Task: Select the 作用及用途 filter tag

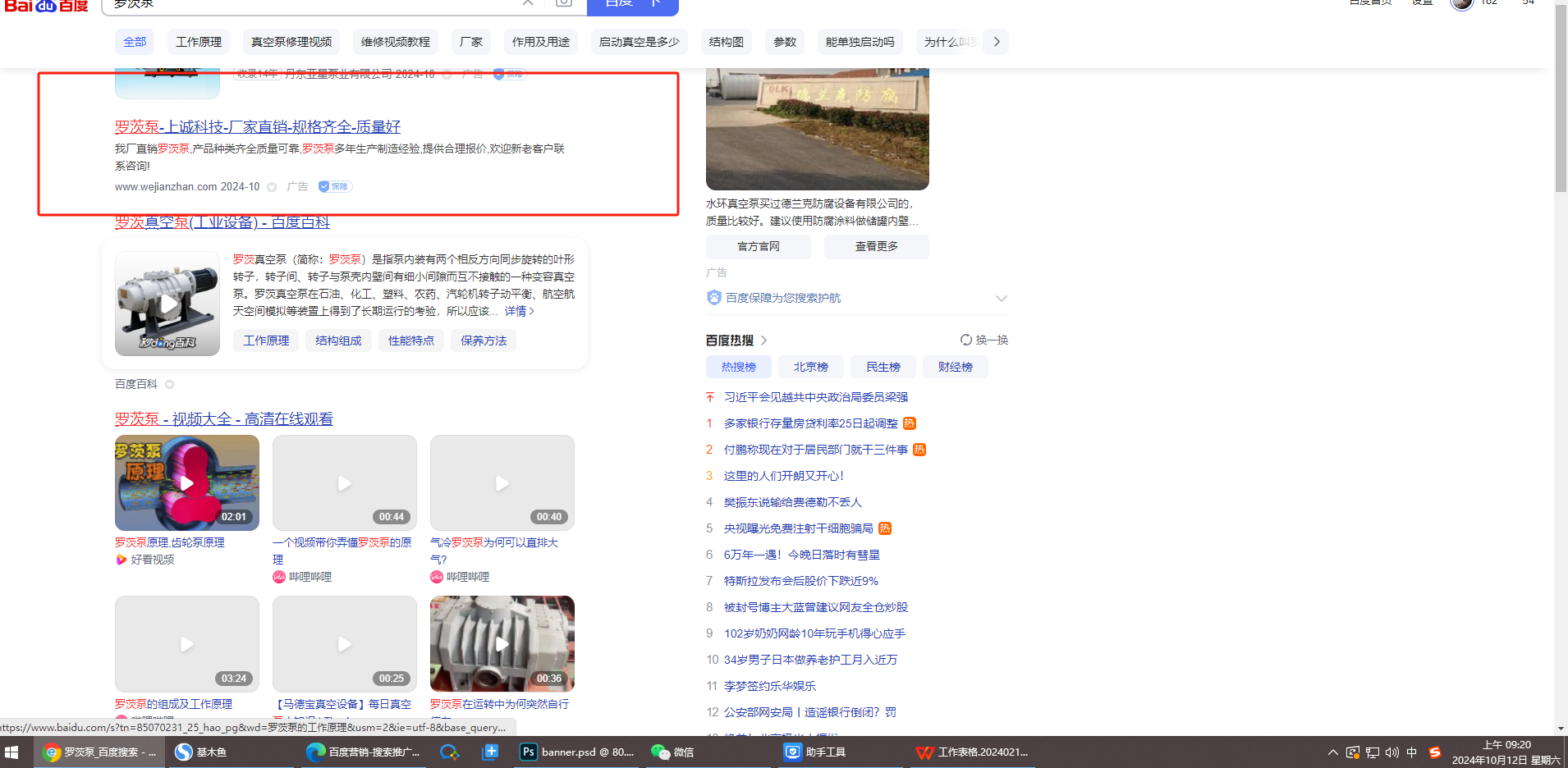Action: 541,42
